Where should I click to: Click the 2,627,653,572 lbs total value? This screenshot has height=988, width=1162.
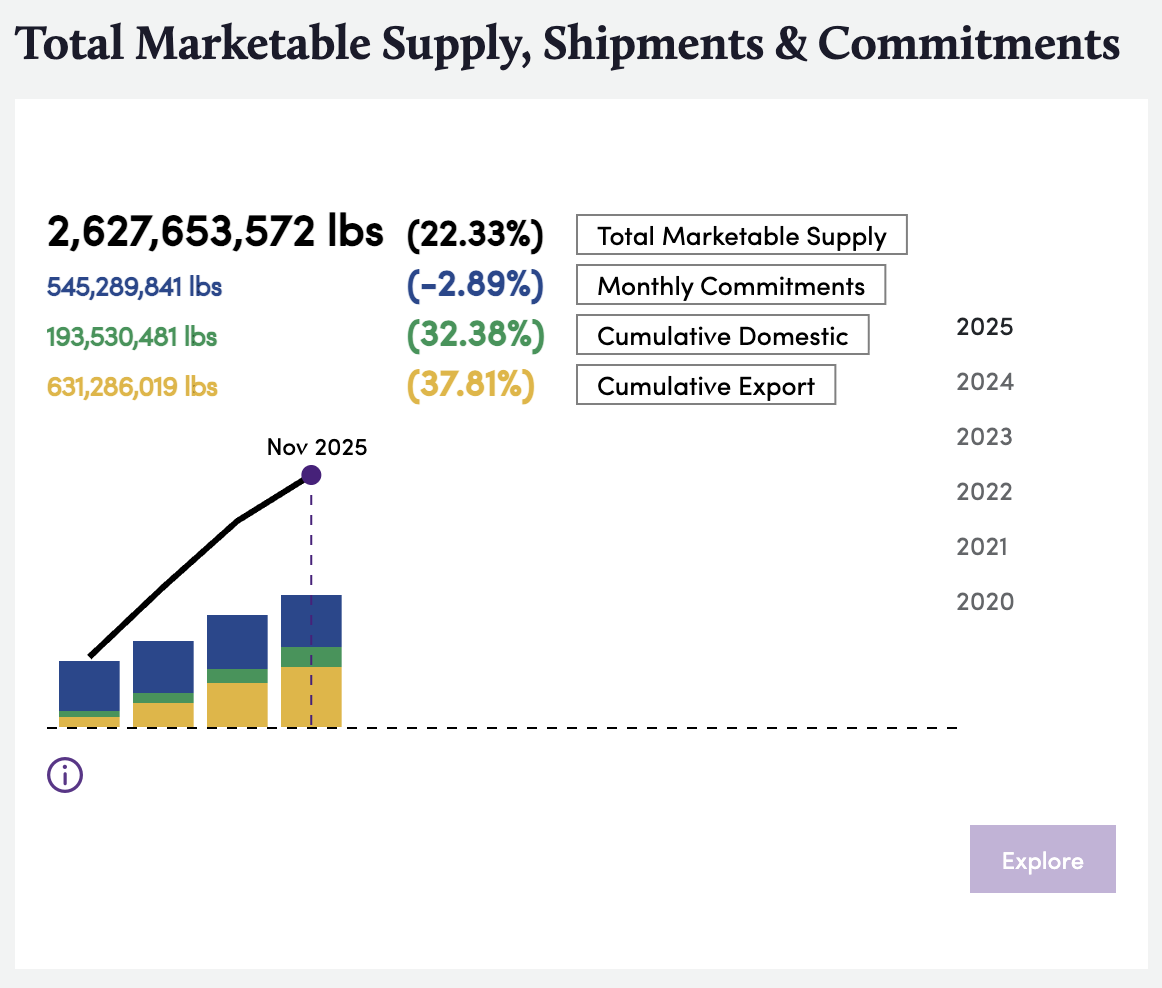coord(215,232)
